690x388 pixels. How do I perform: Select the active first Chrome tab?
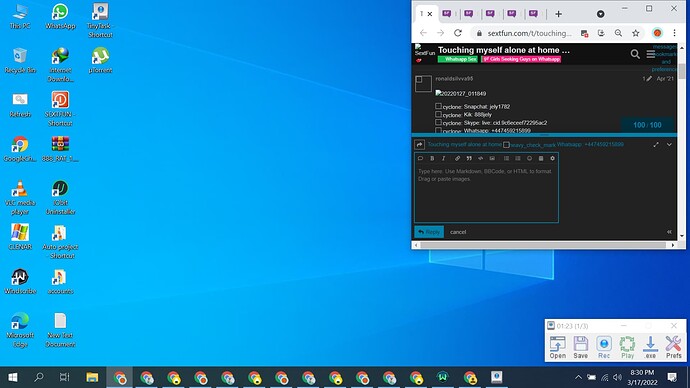tap(426, 14)
